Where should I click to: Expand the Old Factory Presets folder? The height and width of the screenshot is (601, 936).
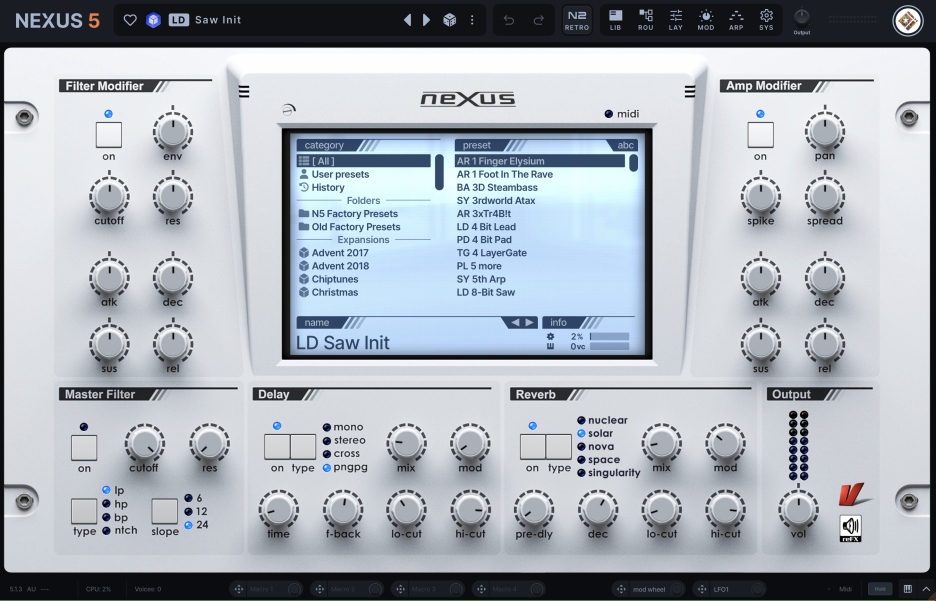pos(364,227)
